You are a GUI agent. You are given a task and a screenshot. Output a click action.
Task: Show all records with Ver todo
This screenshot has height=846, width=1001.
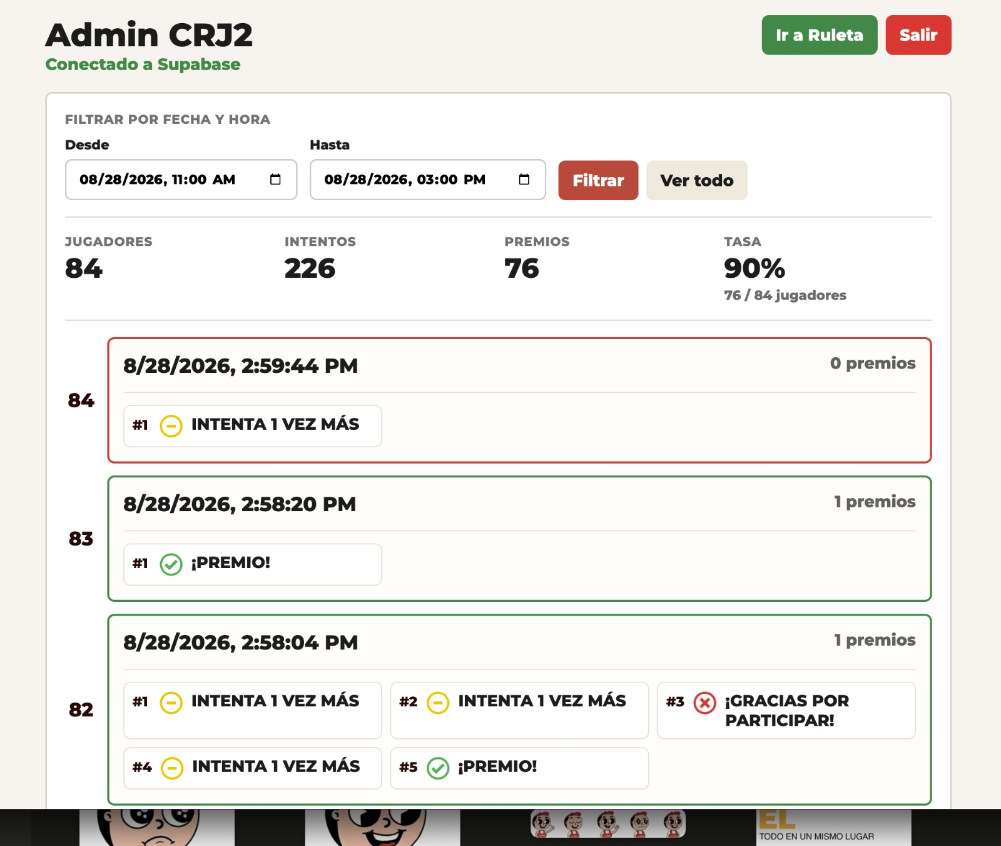click(696, 180)
